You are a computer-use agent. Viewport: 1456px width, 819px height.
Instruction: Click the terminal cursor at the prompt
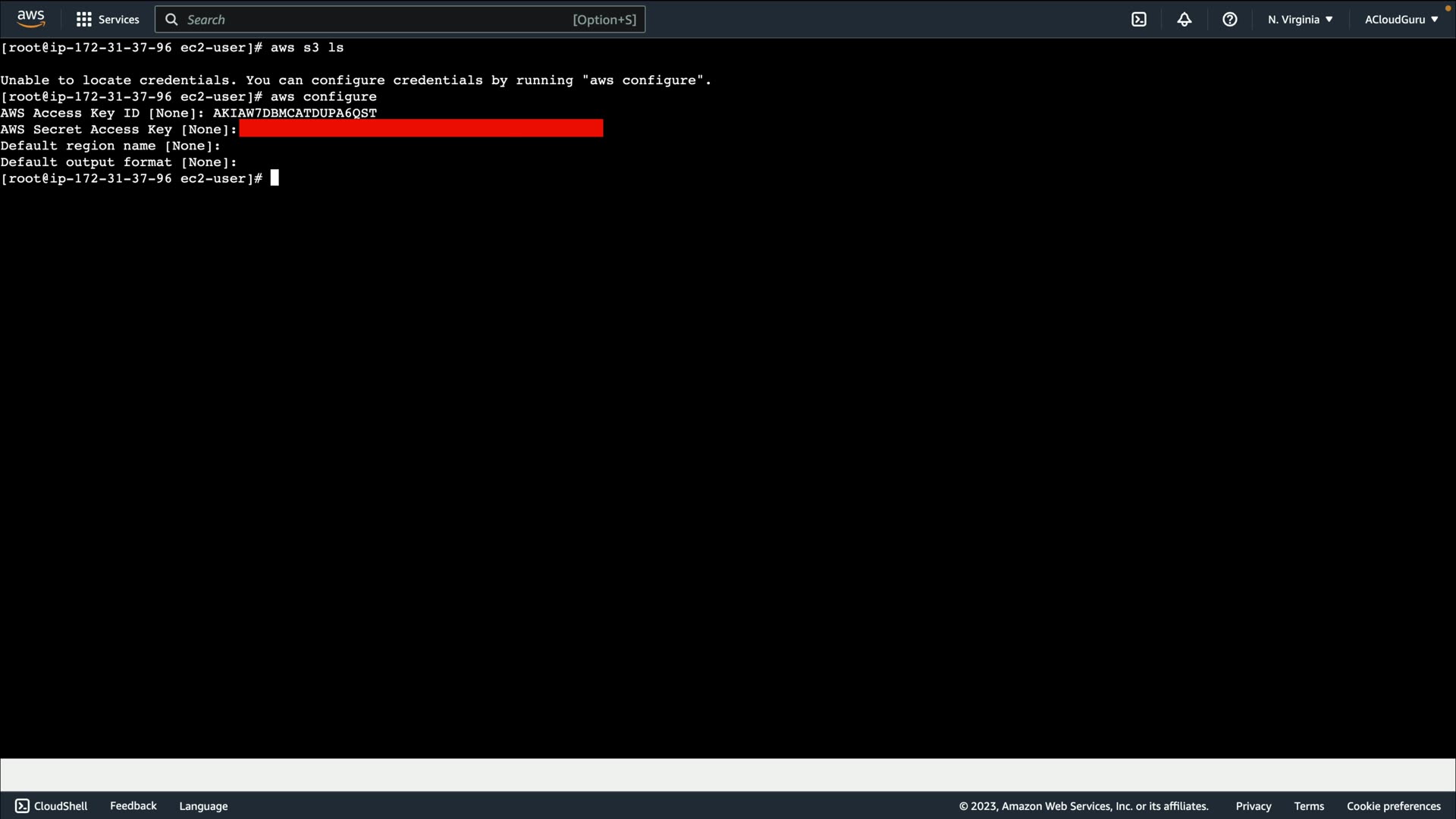click(275, 178)
